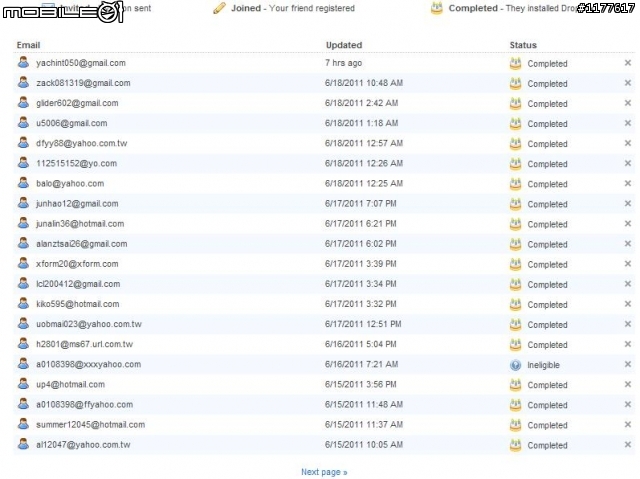Click the Ineligible status text
The image size is (640, 479).
tap(543, 365)
